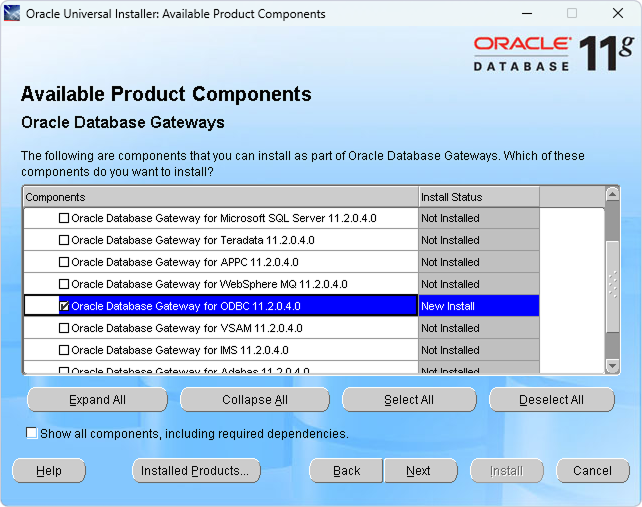Click Not Installed status for IMS
Screen dimensions: 642x507
[479, 350]
